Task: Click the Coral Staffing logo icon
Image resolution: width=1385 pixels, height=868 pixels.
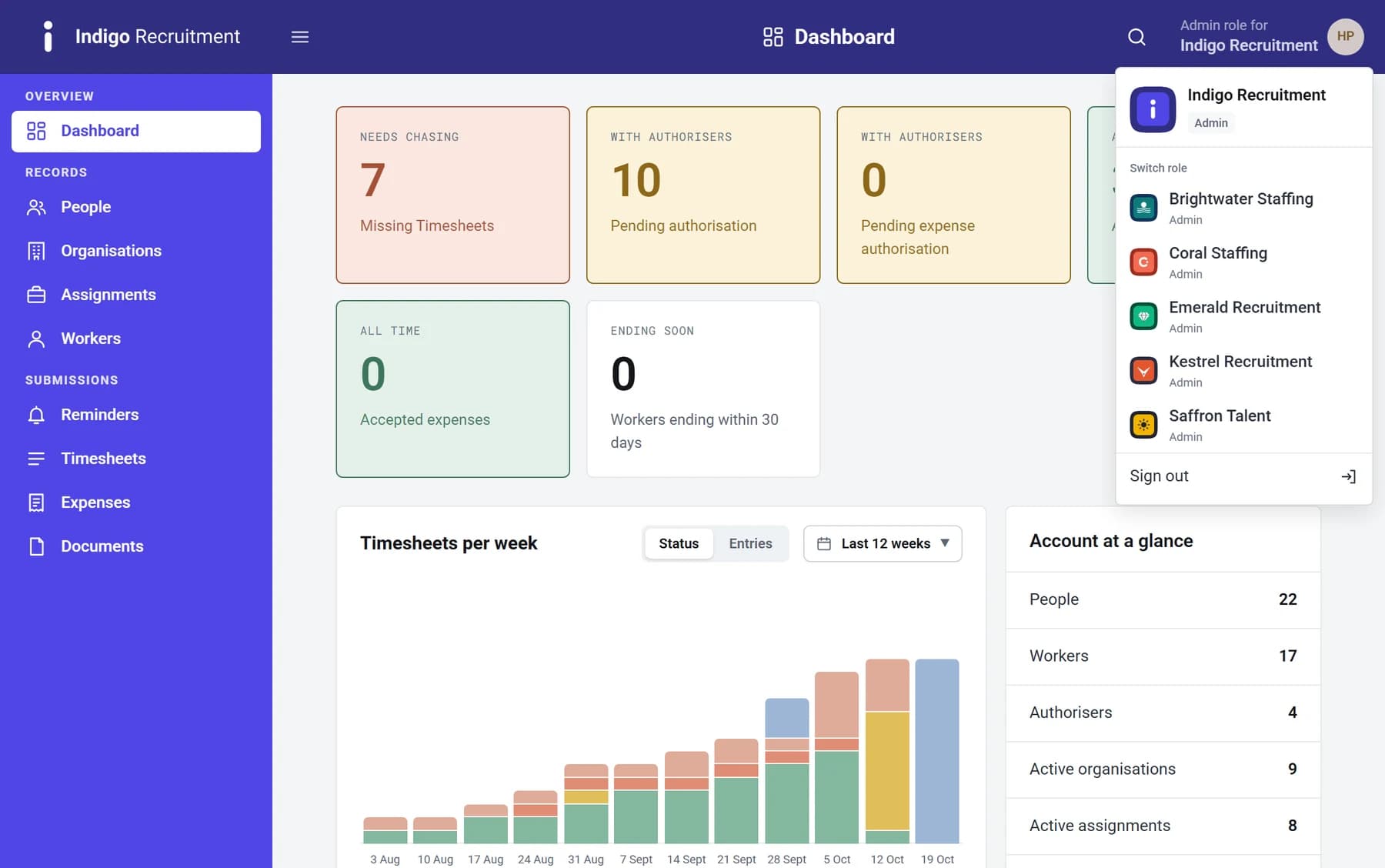Action: 1143,262
